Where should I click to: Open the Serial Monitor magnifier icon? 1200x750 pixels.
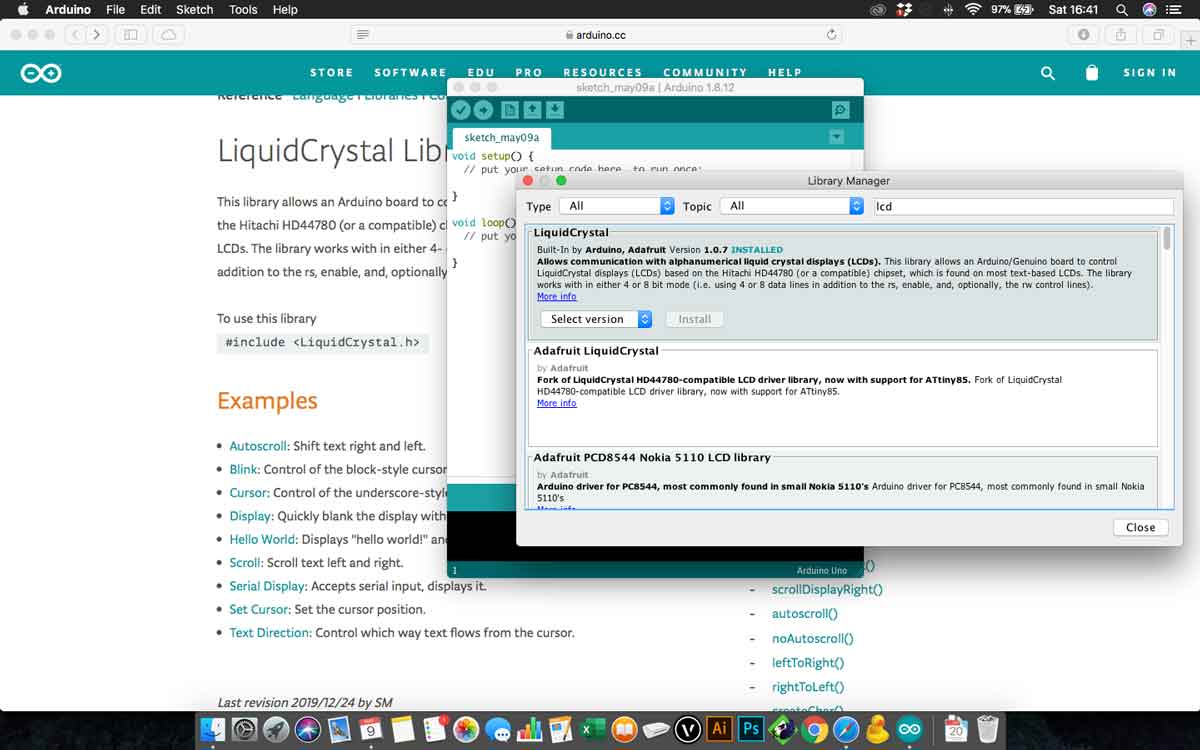coord(840,110)
